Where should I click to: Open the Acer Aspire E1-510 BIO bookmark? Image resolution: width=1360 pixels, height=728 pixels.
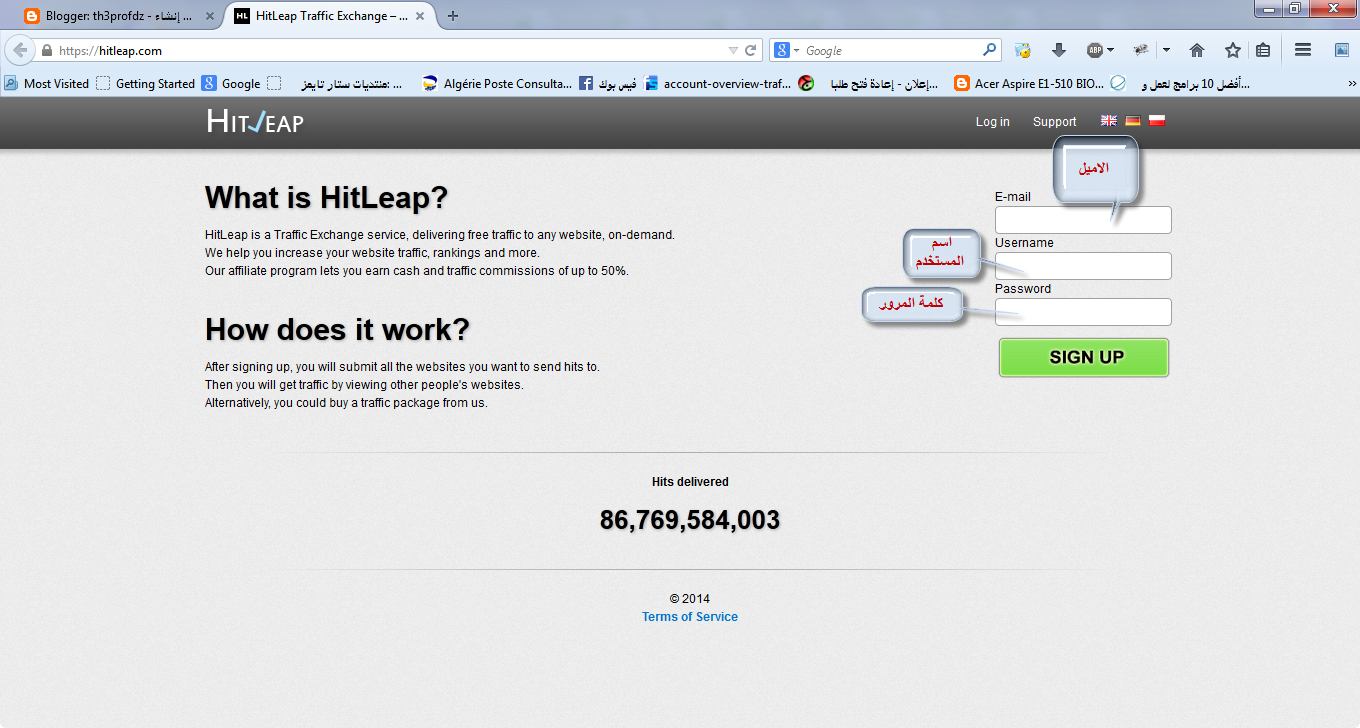[1029, 84]
